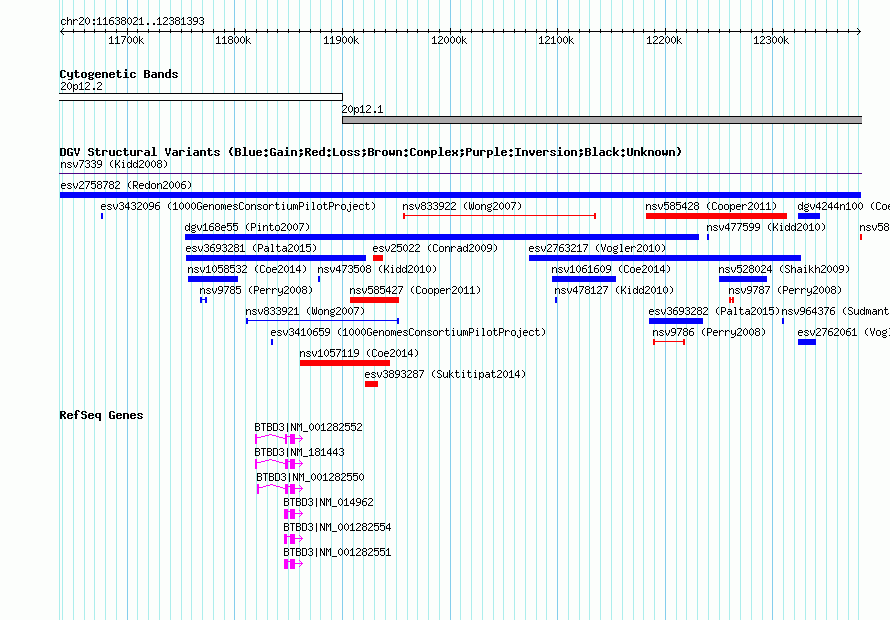The height and width of the screenshot is (620, 890).
Task: Click the esv2762061 blue bar
Action: pos(807,342)
